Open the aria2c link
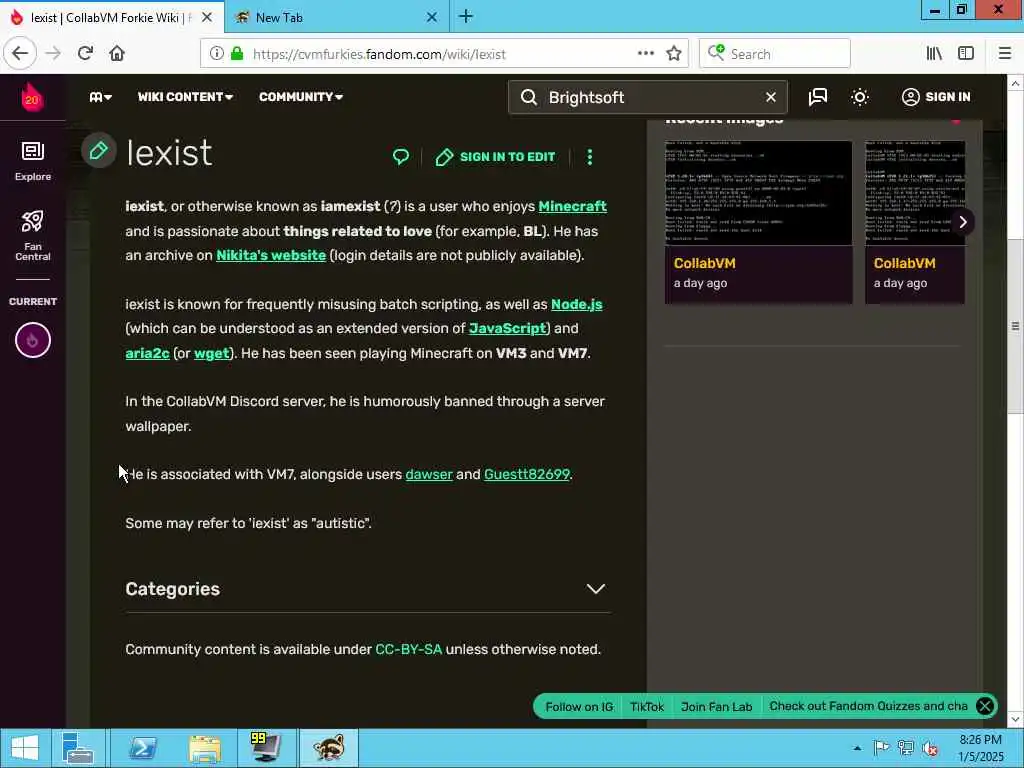This screenshot has width=1024, height=768. tap(148, 353)
